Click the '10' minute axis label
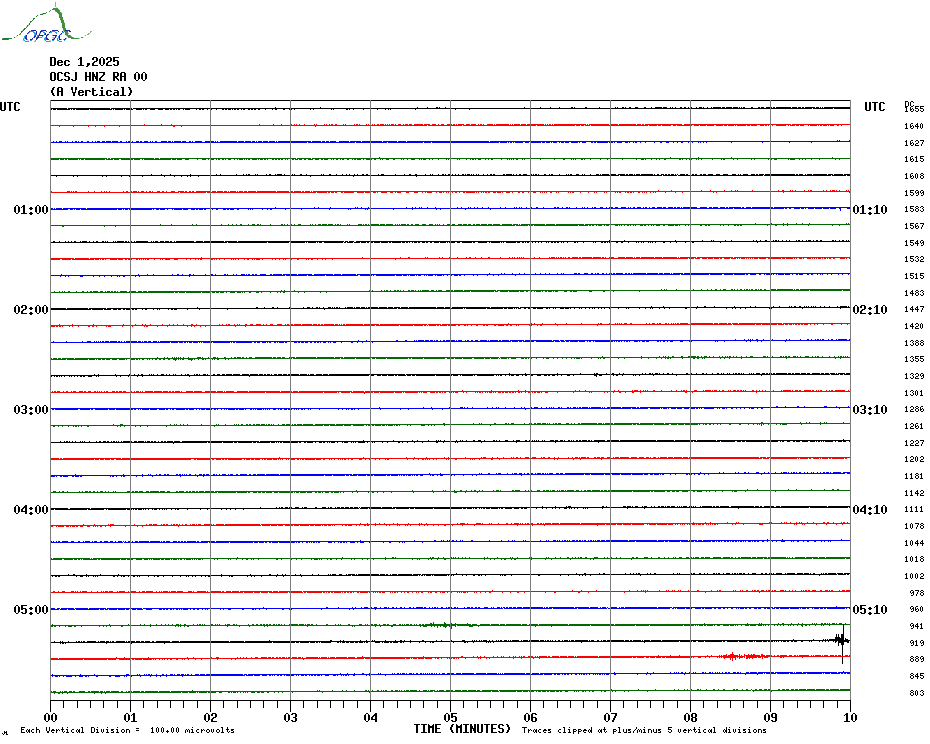Viewport: 930px width, 744px height. click(851, 718)
